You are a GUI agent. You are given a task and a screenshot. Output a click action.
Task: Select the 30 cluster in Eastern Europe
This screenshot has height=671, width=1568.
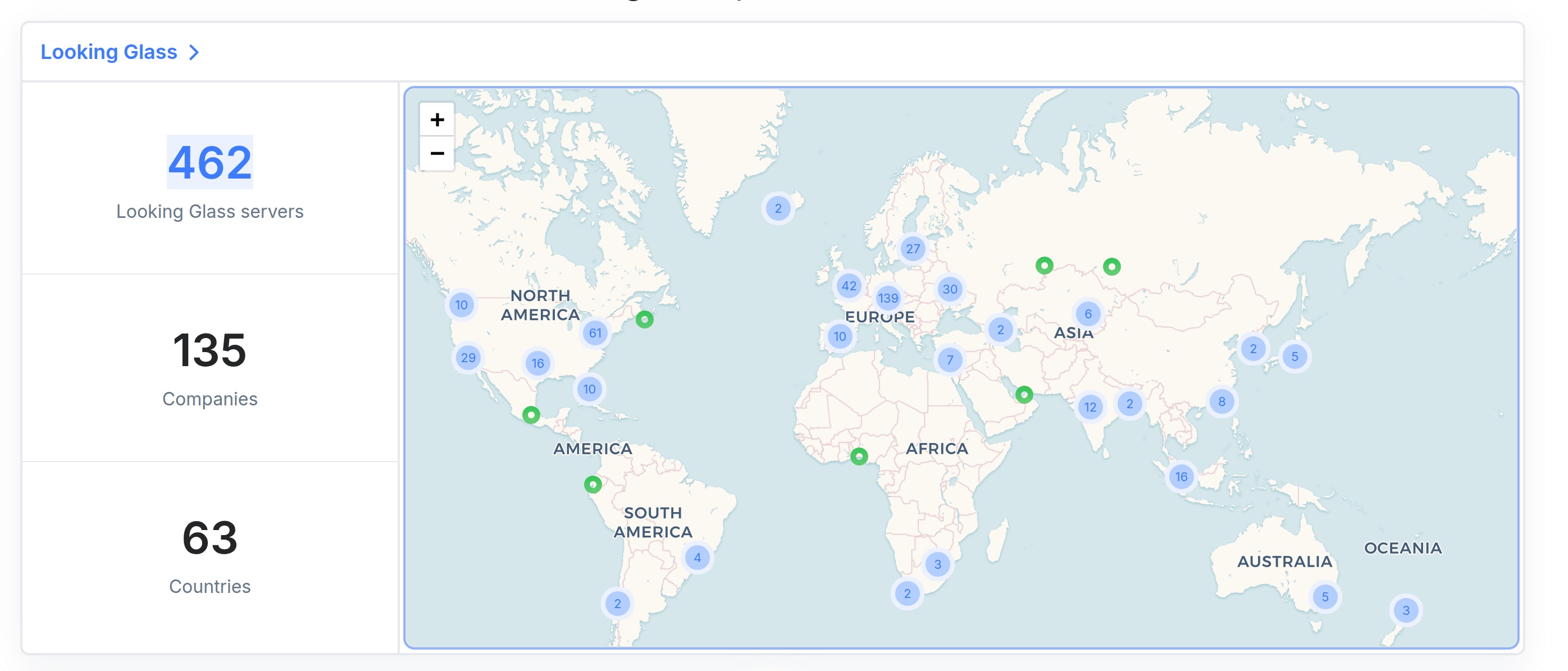pyautogui.click(x=950, y=290)
